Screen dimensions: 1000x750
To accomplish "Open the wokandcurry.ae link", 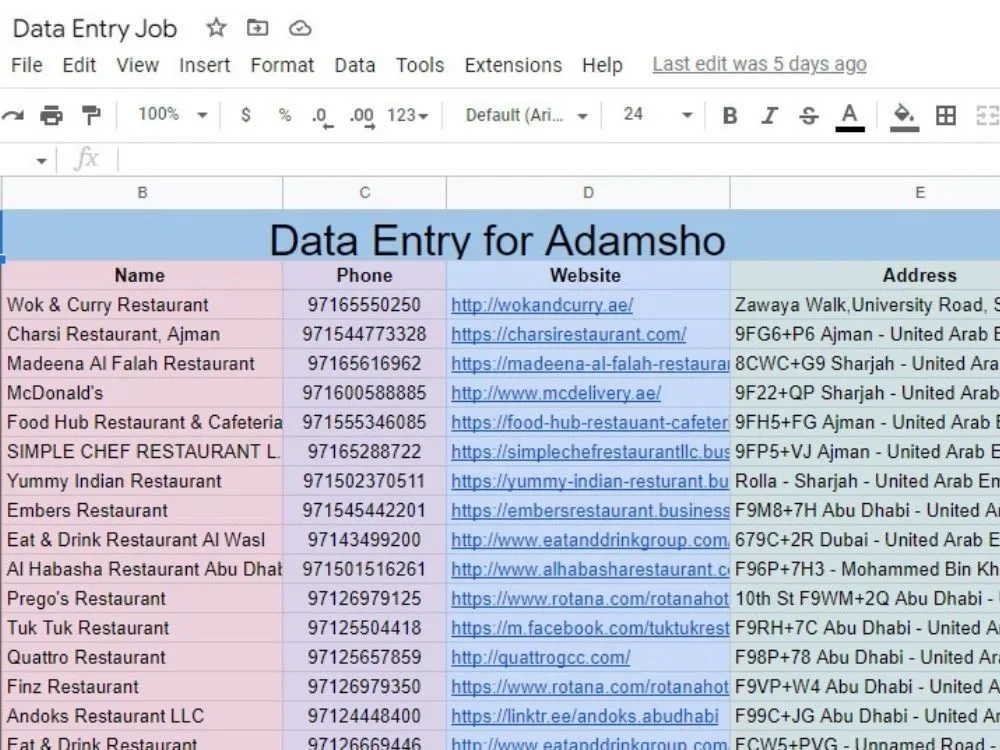I will [x=542, y=305].
